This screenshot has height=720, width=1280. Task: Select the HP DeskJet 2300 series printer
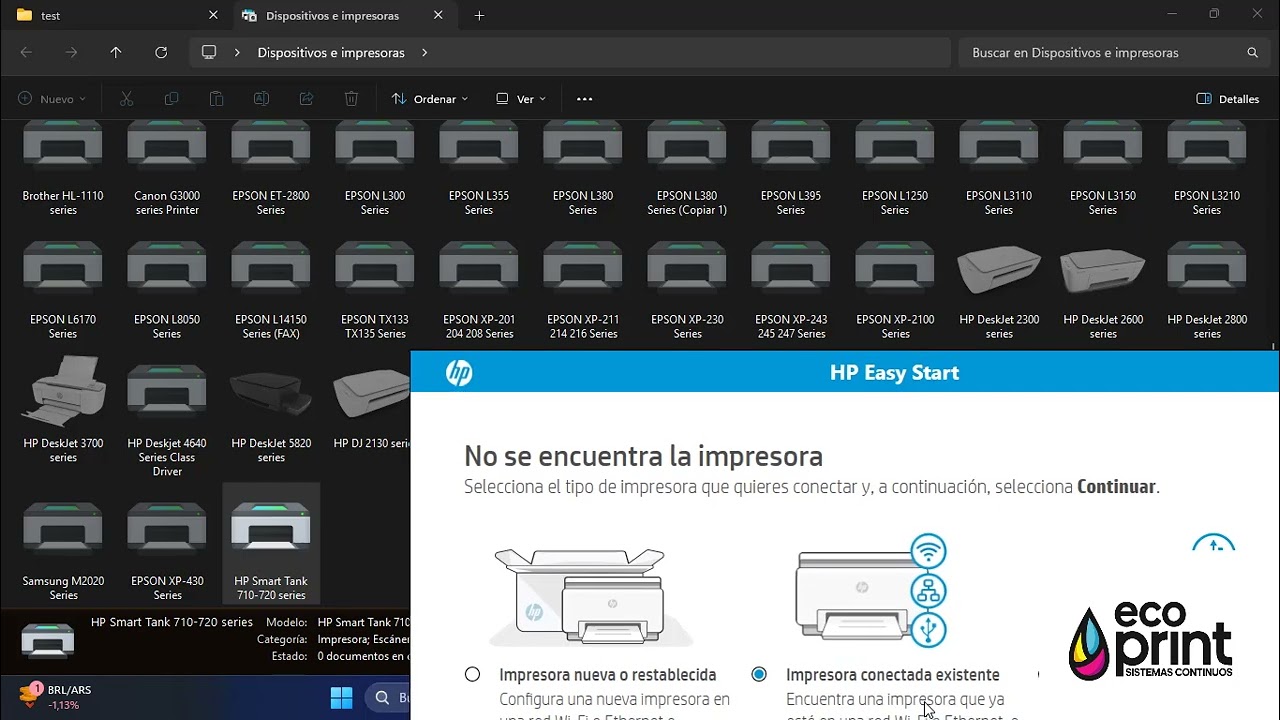[999, 290]
